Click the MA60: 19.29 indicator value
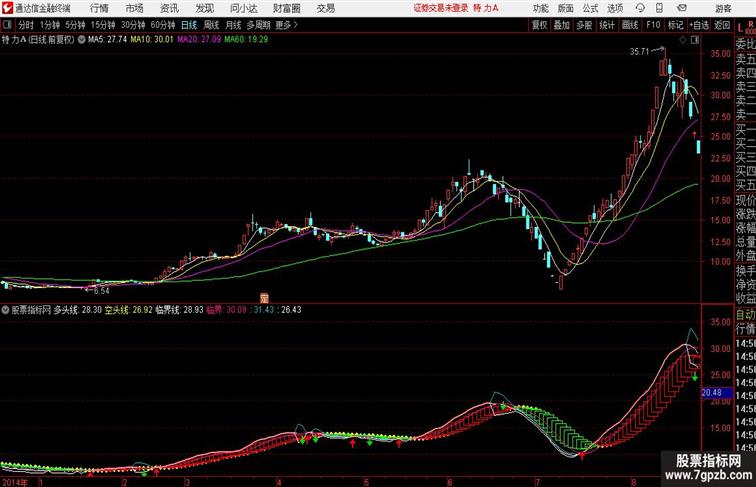 pyautogui.click(x=246, y=40)
